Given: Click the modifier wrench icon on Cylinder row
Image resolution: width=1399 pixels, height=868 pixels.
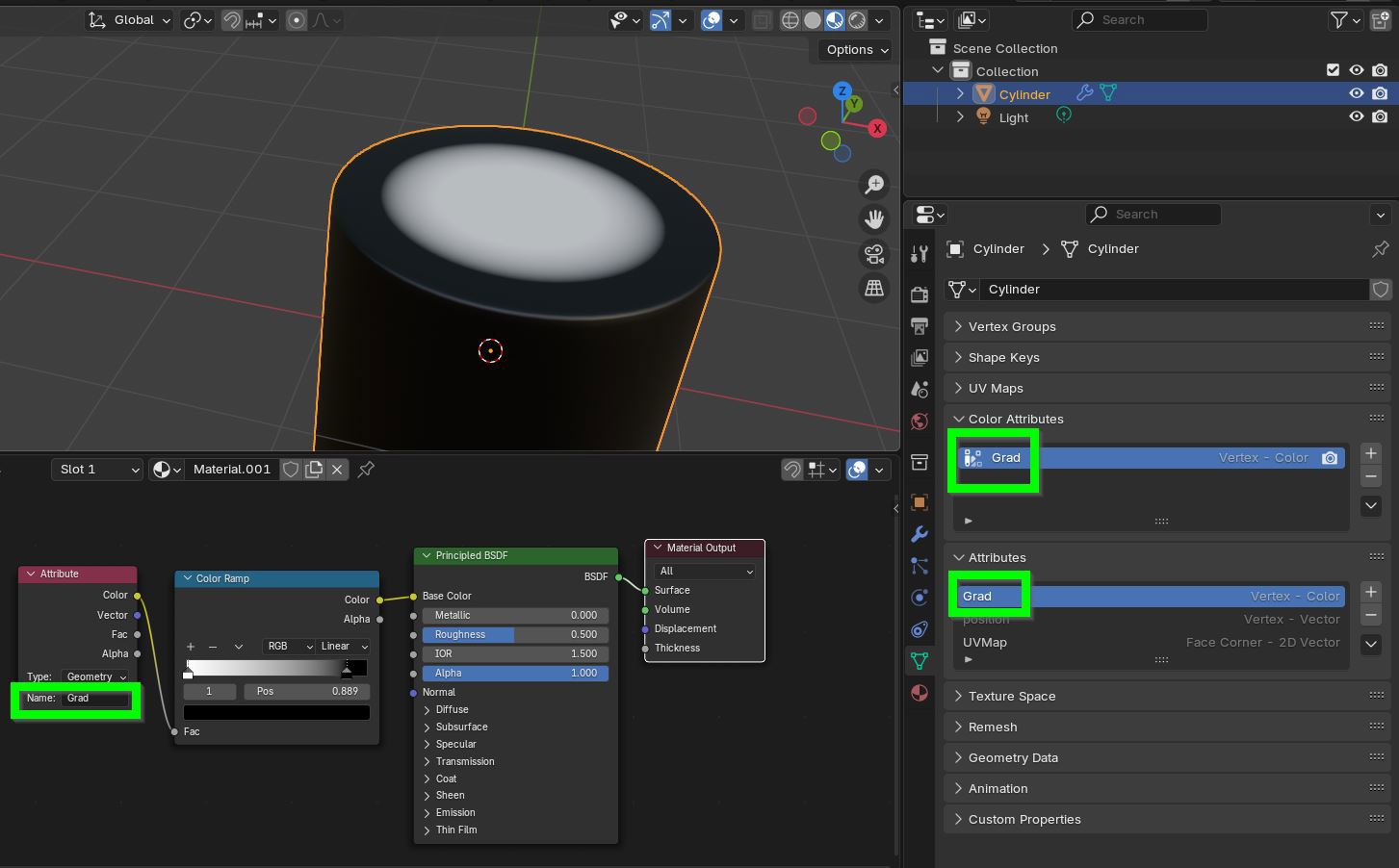Looking at the screenshot, I should pos(1085,93).
